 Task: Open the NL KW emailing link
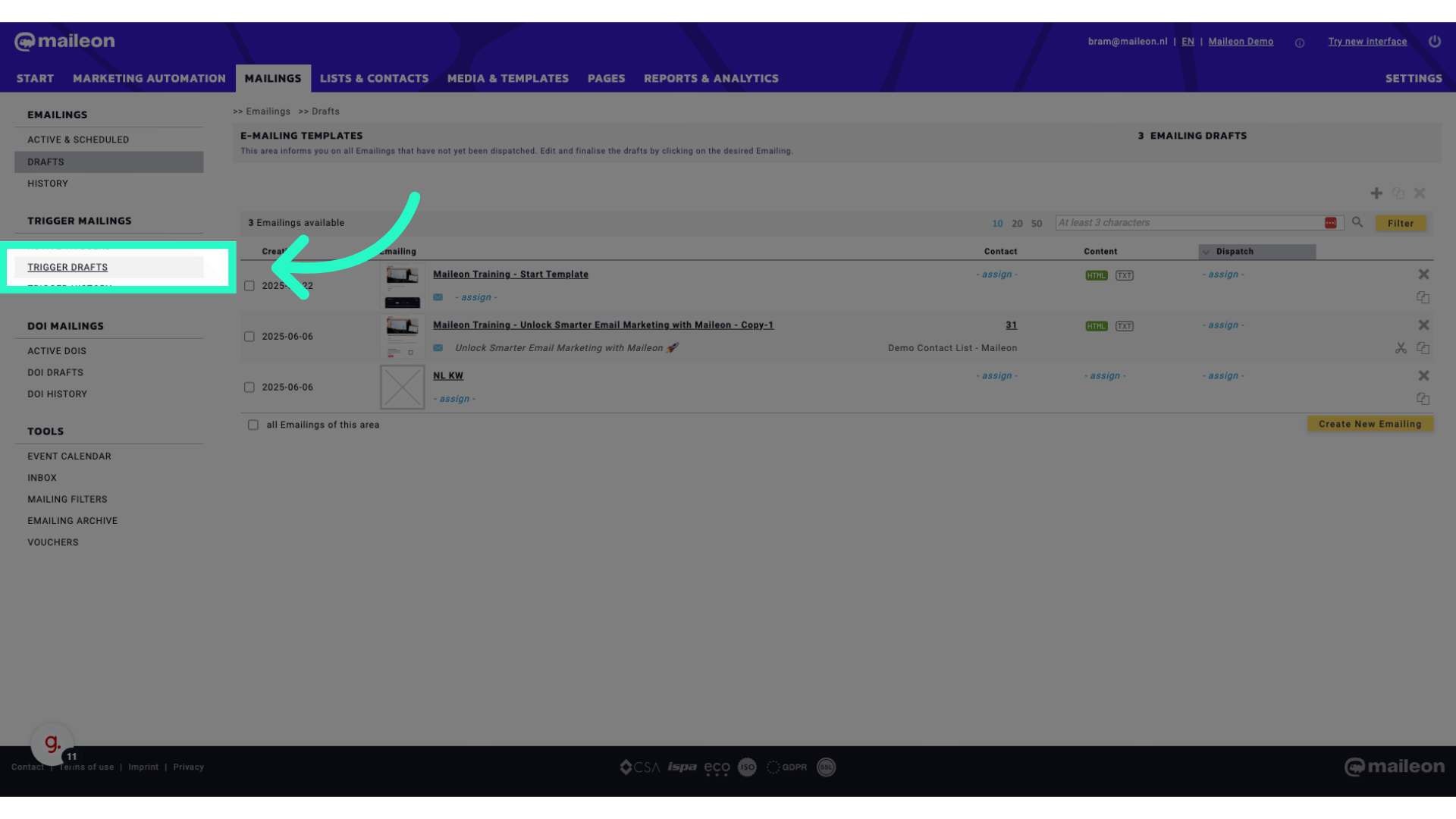coord(448,376)
